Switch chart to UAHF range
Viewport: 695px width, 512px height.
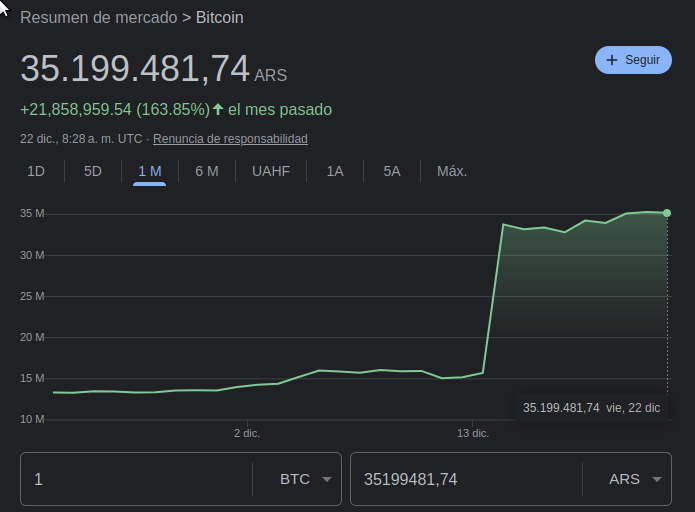pyautogui.click(x=271, y=172)
